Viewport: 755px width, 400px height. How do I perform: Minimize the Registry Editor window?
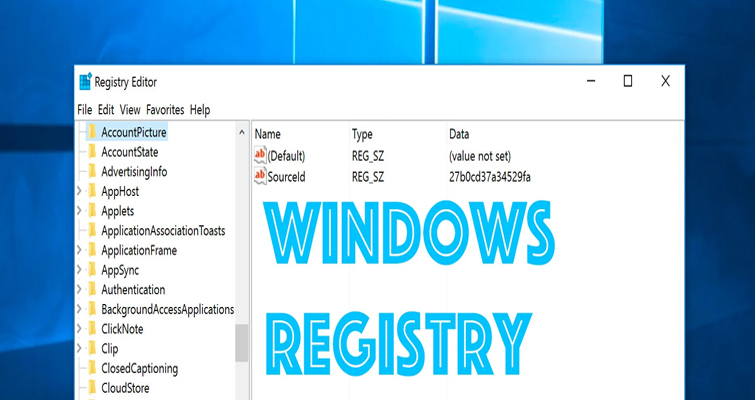591,81
